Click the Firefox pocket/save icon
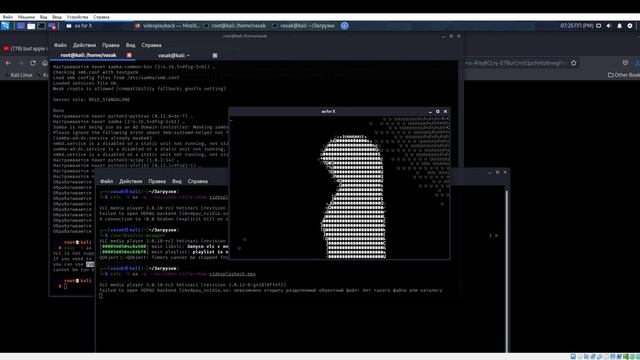The width and height of the screenshot is (640, 360). pos(625,63)
